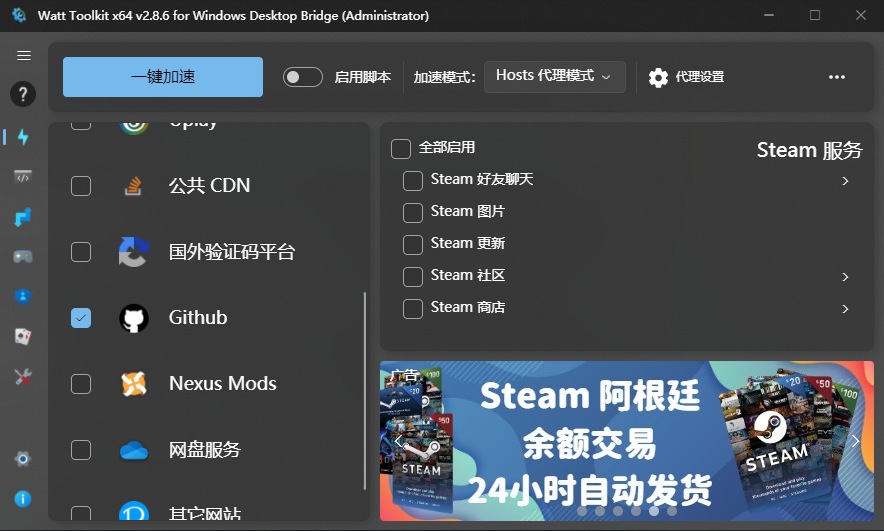Open the hamburger navigation menu
Screen dimensions: 884x531
[x=24, y=55]
